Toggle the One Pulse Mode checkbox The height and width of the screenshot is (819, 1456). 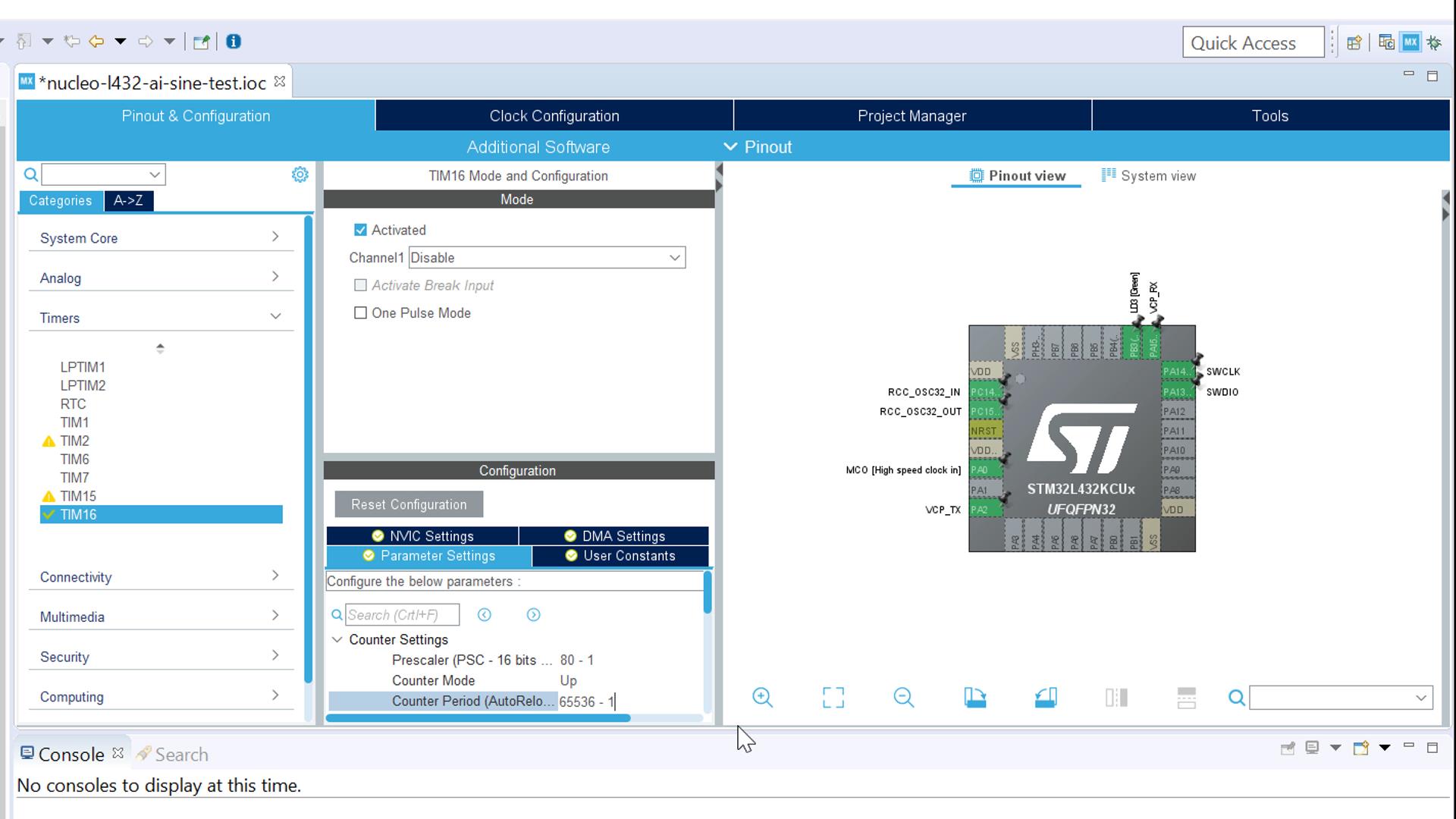362,313
